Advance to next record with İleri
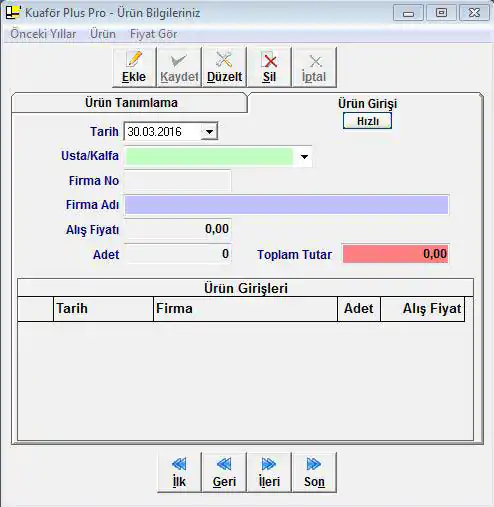Viewport: 494px width, 507px height. pyautogui.click(x=269, y=472)
